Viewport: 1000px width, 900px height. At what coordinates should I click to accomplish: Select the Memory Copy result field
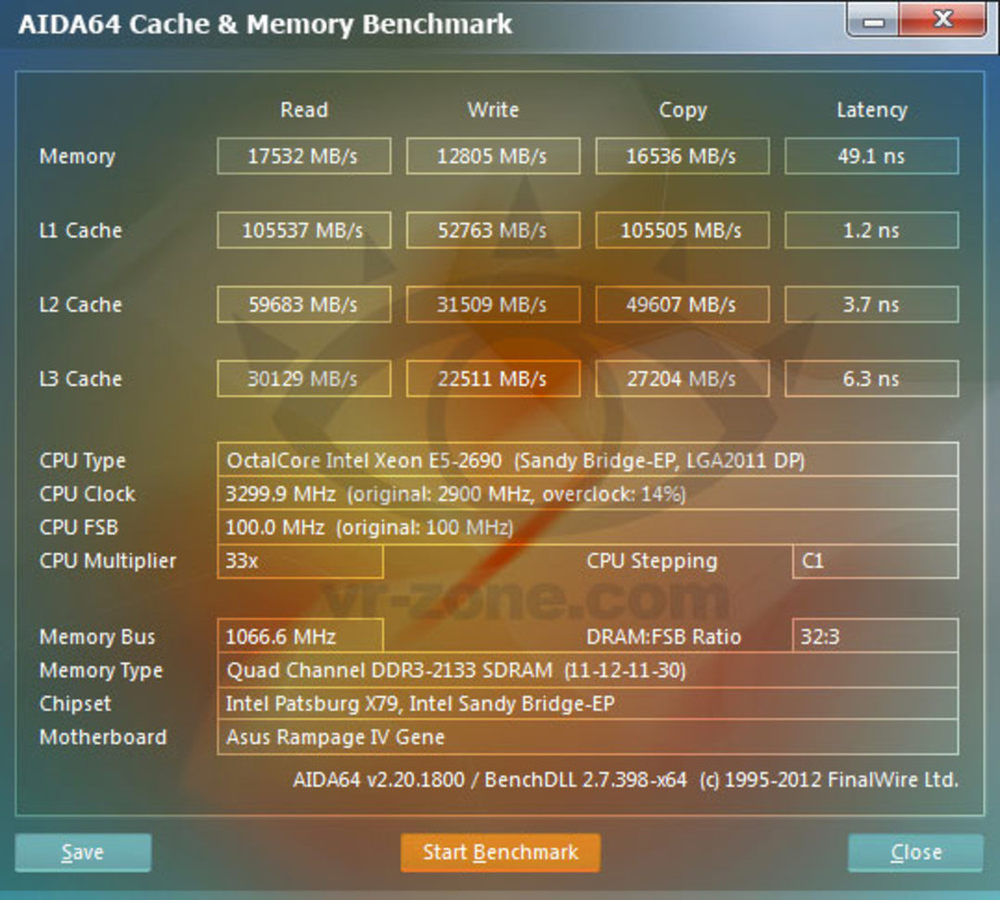click(x=682, y=157)
